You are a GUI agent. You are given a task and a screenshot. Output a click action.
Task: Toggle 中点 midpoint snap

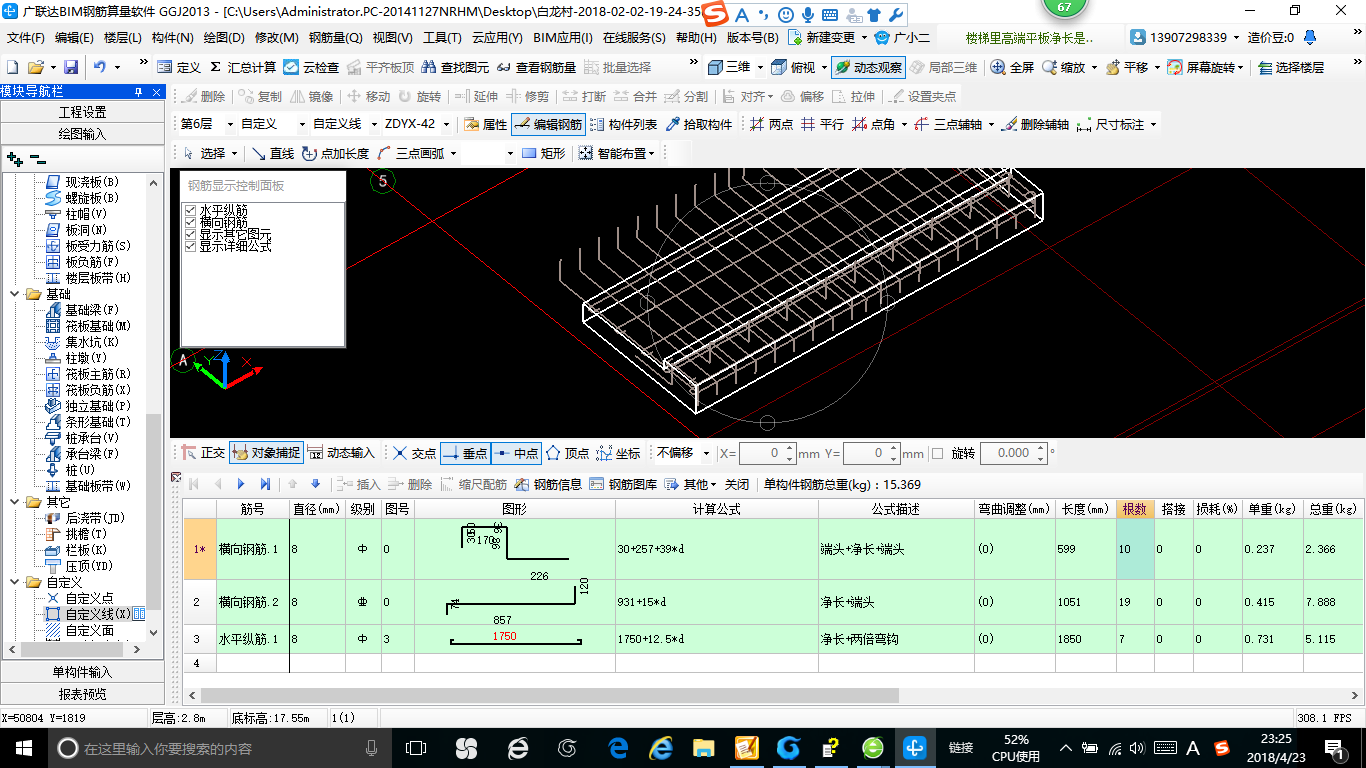(515, 452)
